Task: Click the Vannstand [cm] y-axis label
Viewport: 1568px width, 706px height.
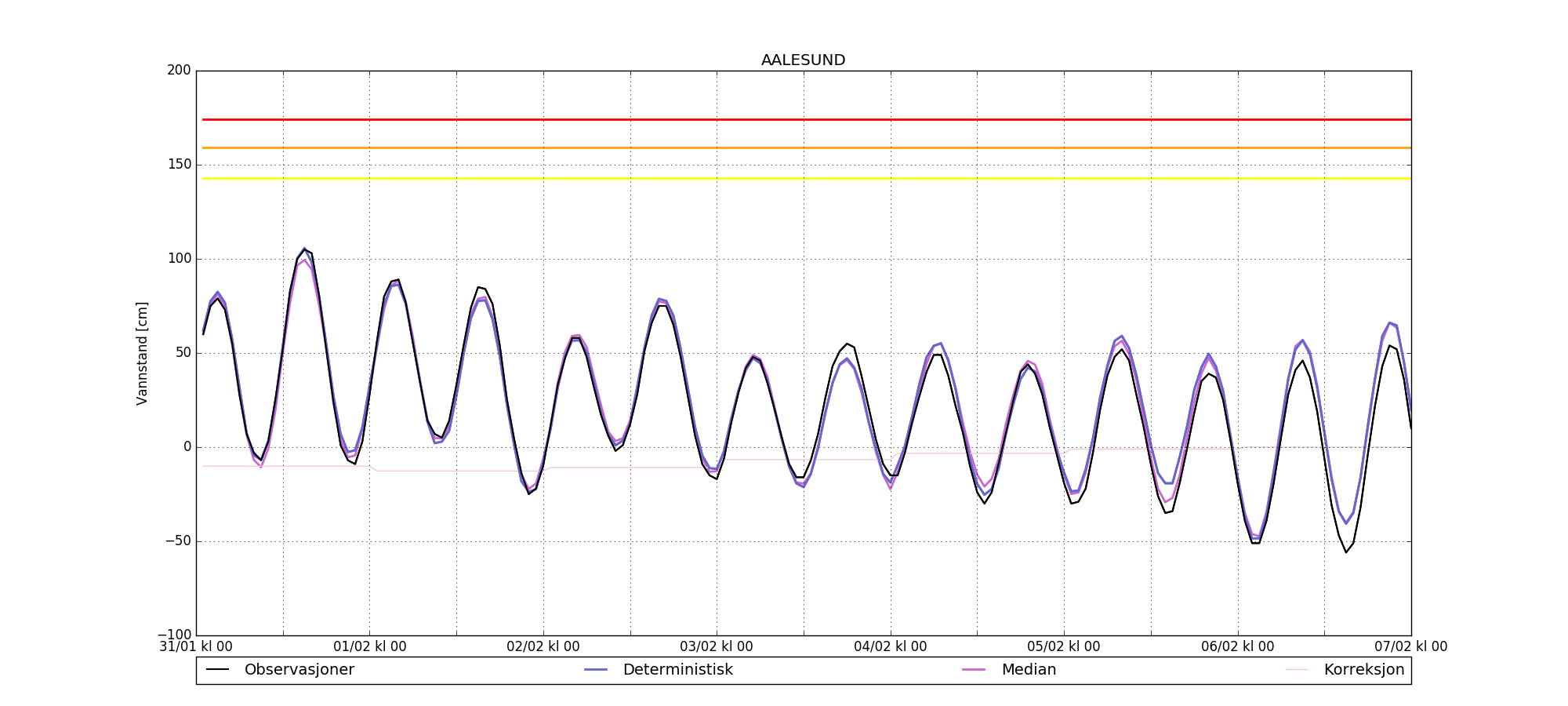Action: (142, 353)
